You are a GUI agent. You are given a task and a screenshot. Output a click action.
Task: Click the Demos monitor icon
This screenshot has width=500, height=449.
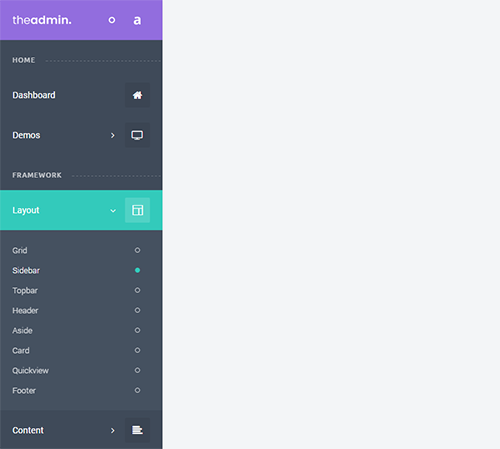tap(137, 135)
